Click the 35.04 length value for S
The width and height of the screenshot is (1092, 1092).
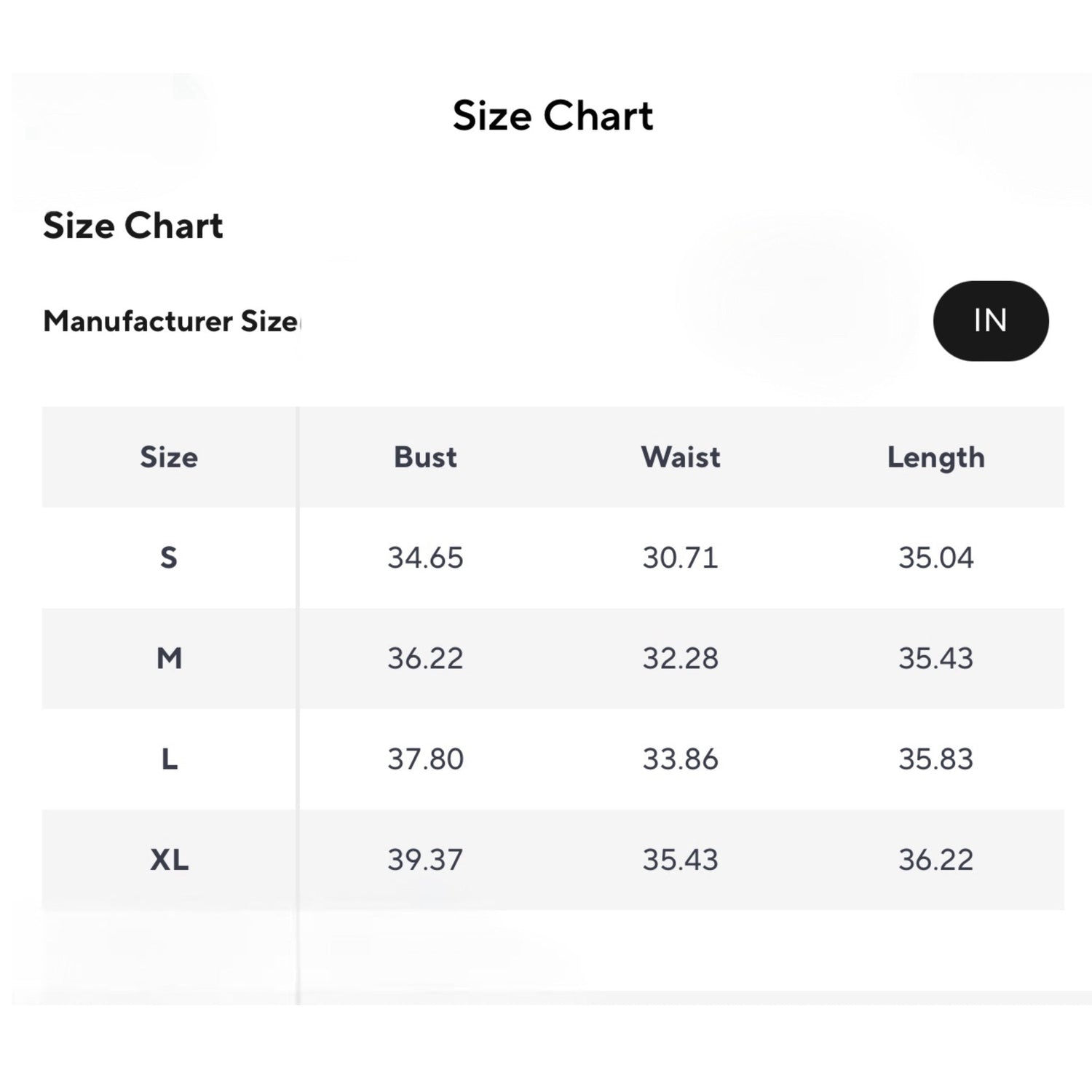[x=935, y=558]
